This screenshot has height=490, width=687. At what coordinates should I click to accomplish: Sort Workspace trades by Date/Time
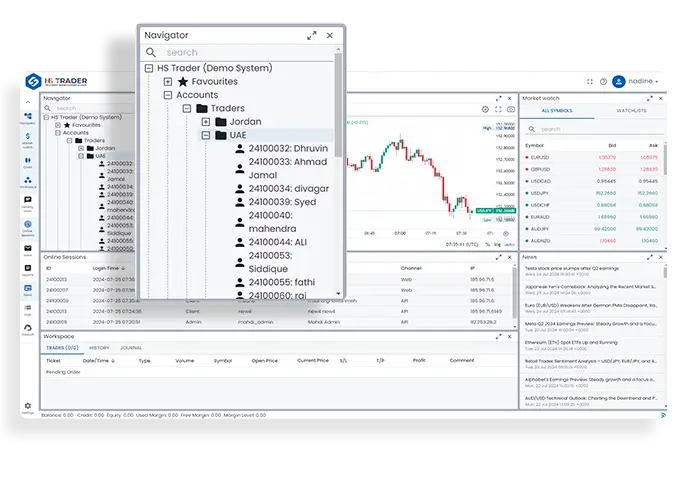tap(99, 361)
